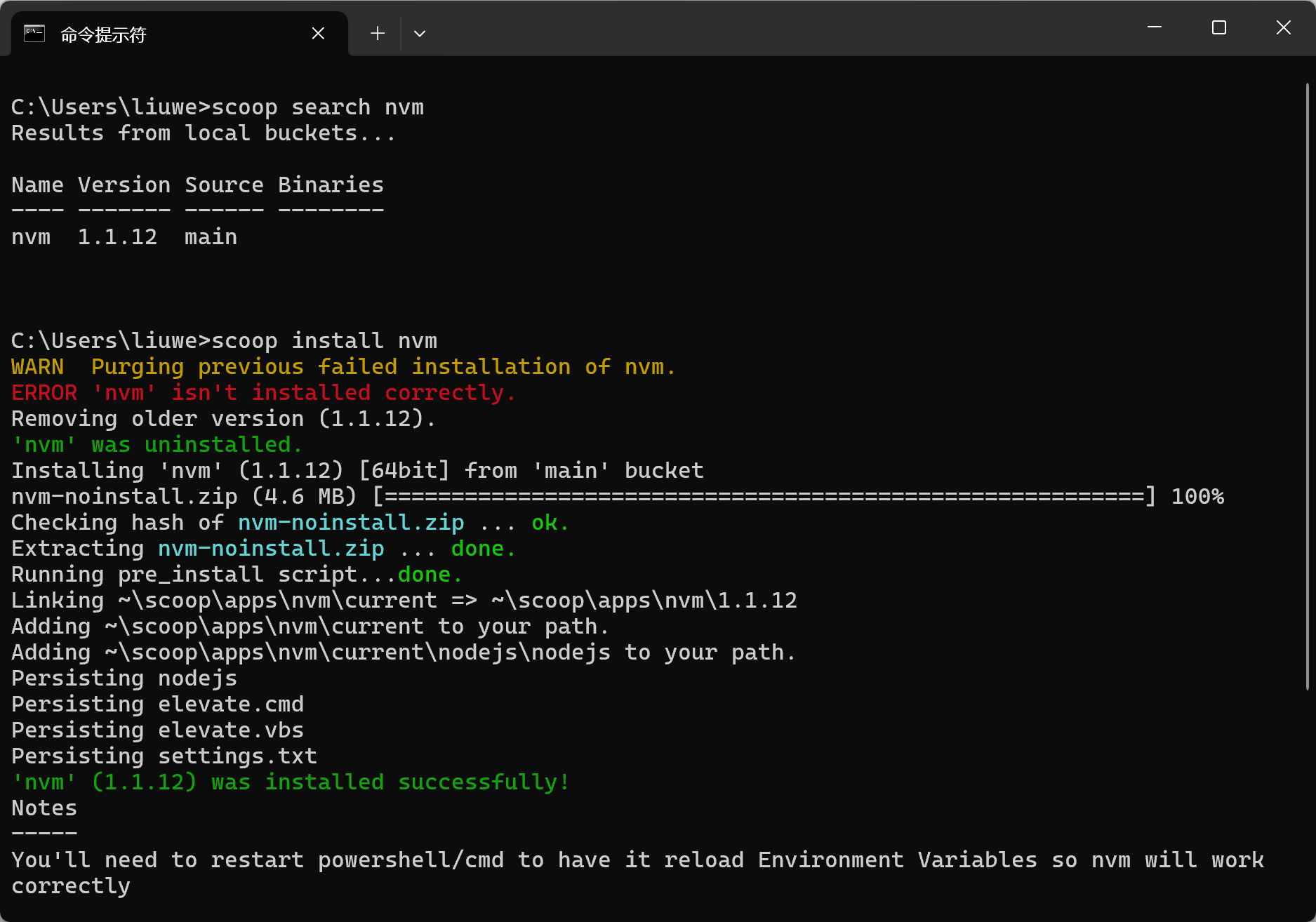Image resolution: width=1316 pixels, height=922 pixels.
Task: Click the yellow WARN purging message
Action: click(x=343, y=367)
